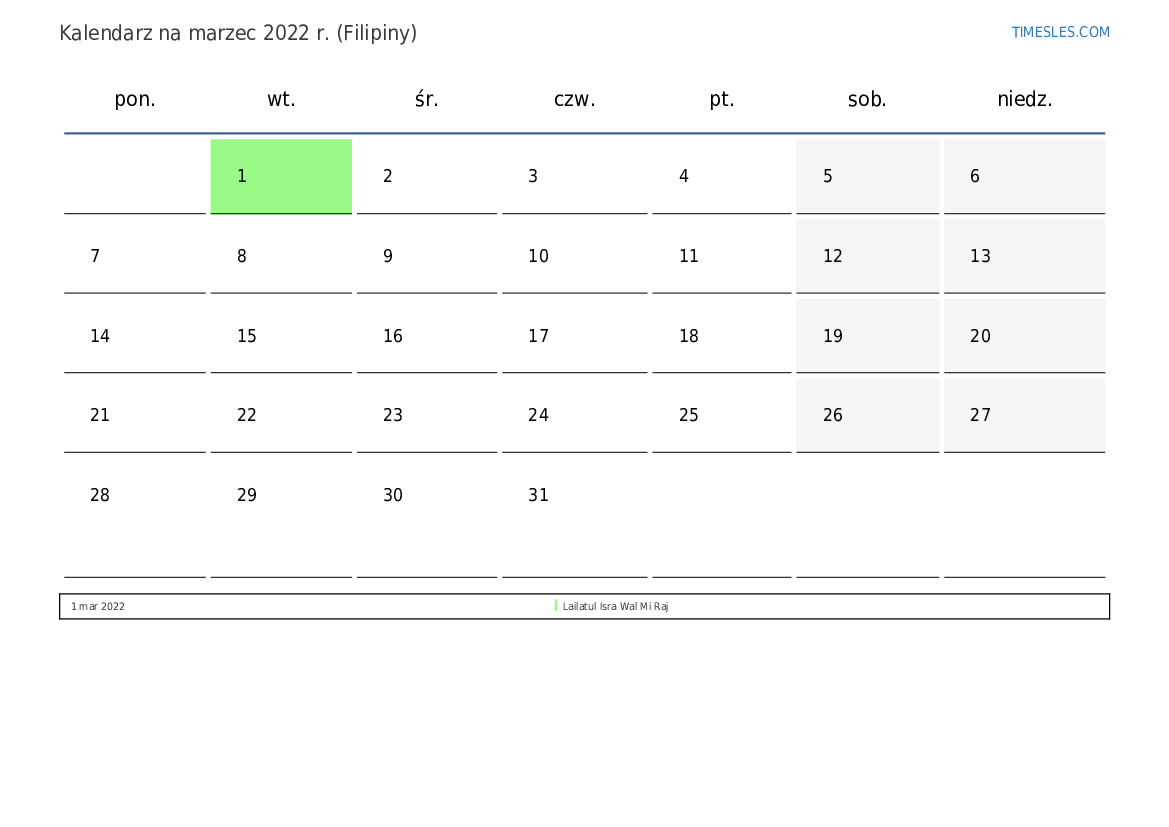Click the 'śr.' weekday header
Screen dimensions: 1169x827
(427, 99)
